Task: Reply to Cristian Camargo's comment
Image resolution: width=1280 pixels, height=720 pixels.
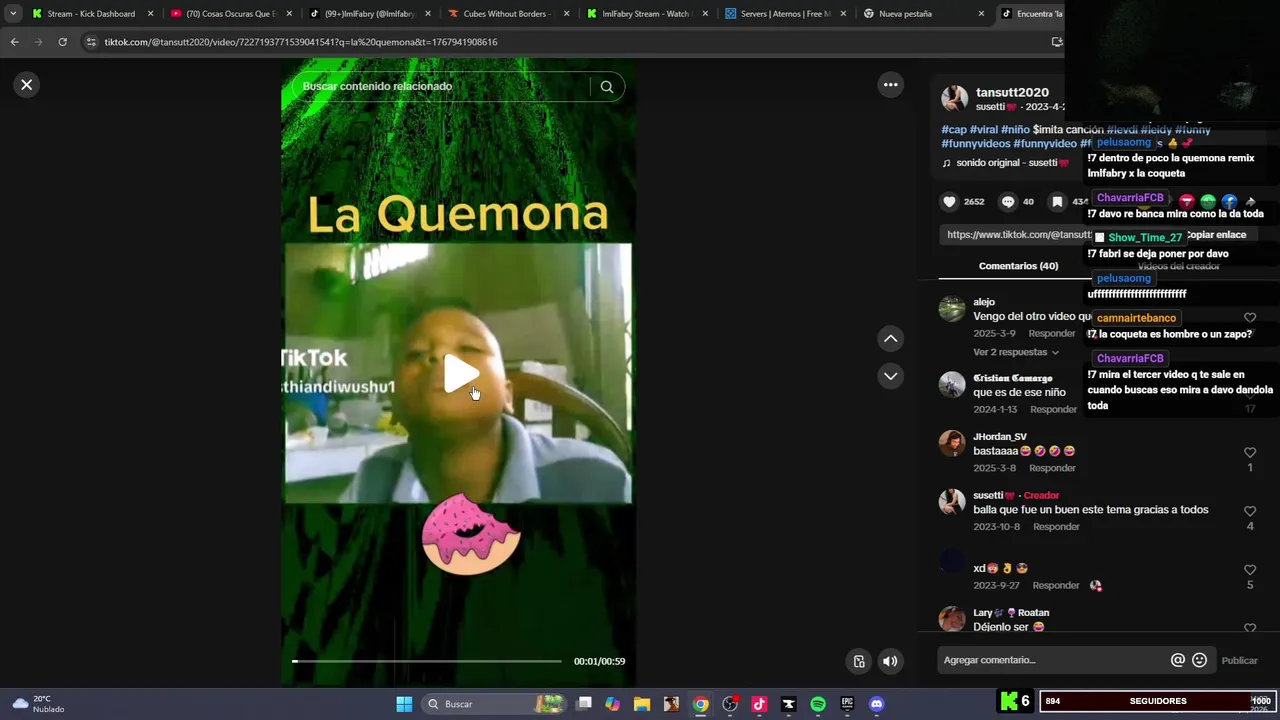Action: coord(1053,410)
